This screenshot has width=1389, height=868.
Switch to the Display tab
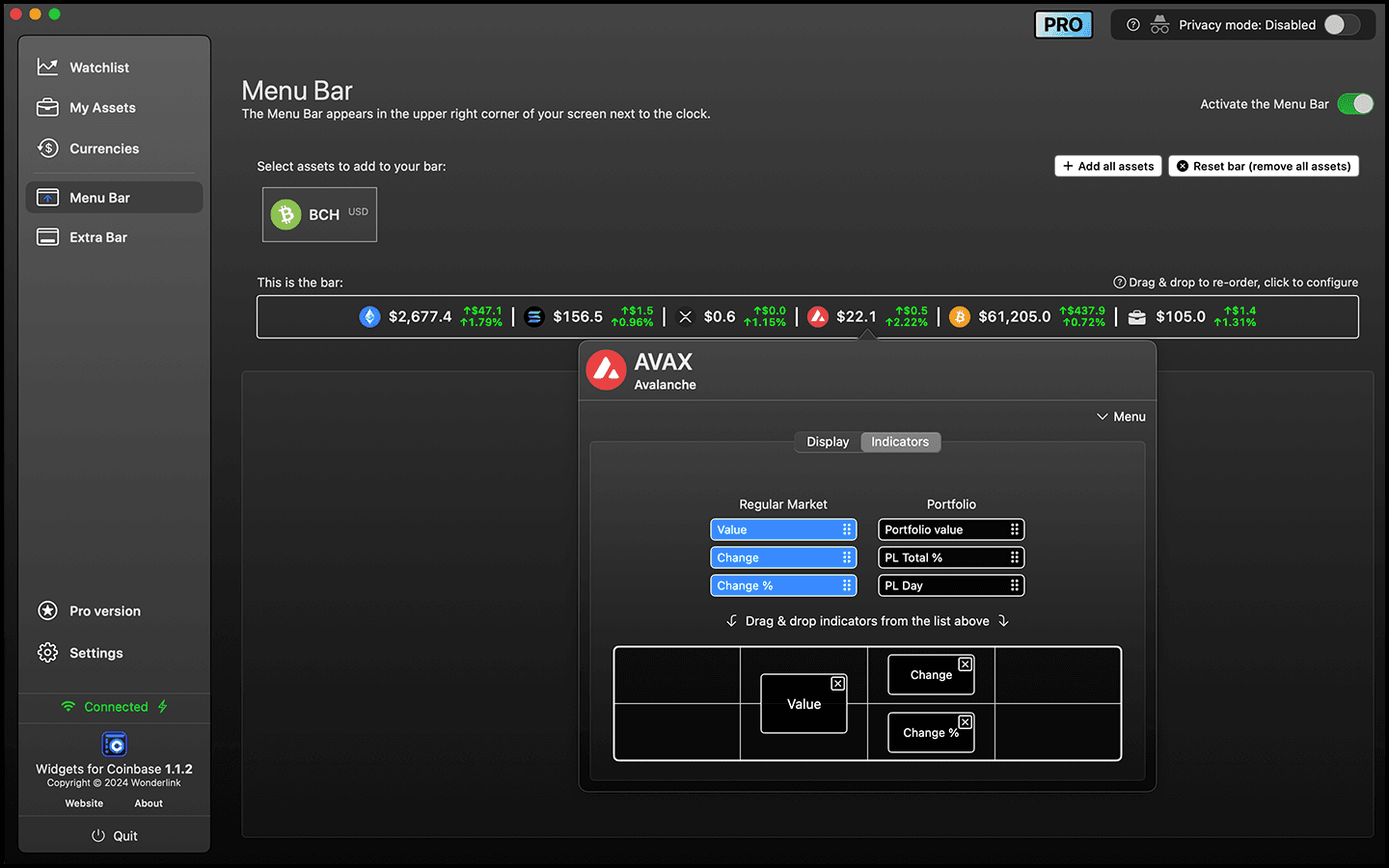pyautogui.click(x=827, y=442)
